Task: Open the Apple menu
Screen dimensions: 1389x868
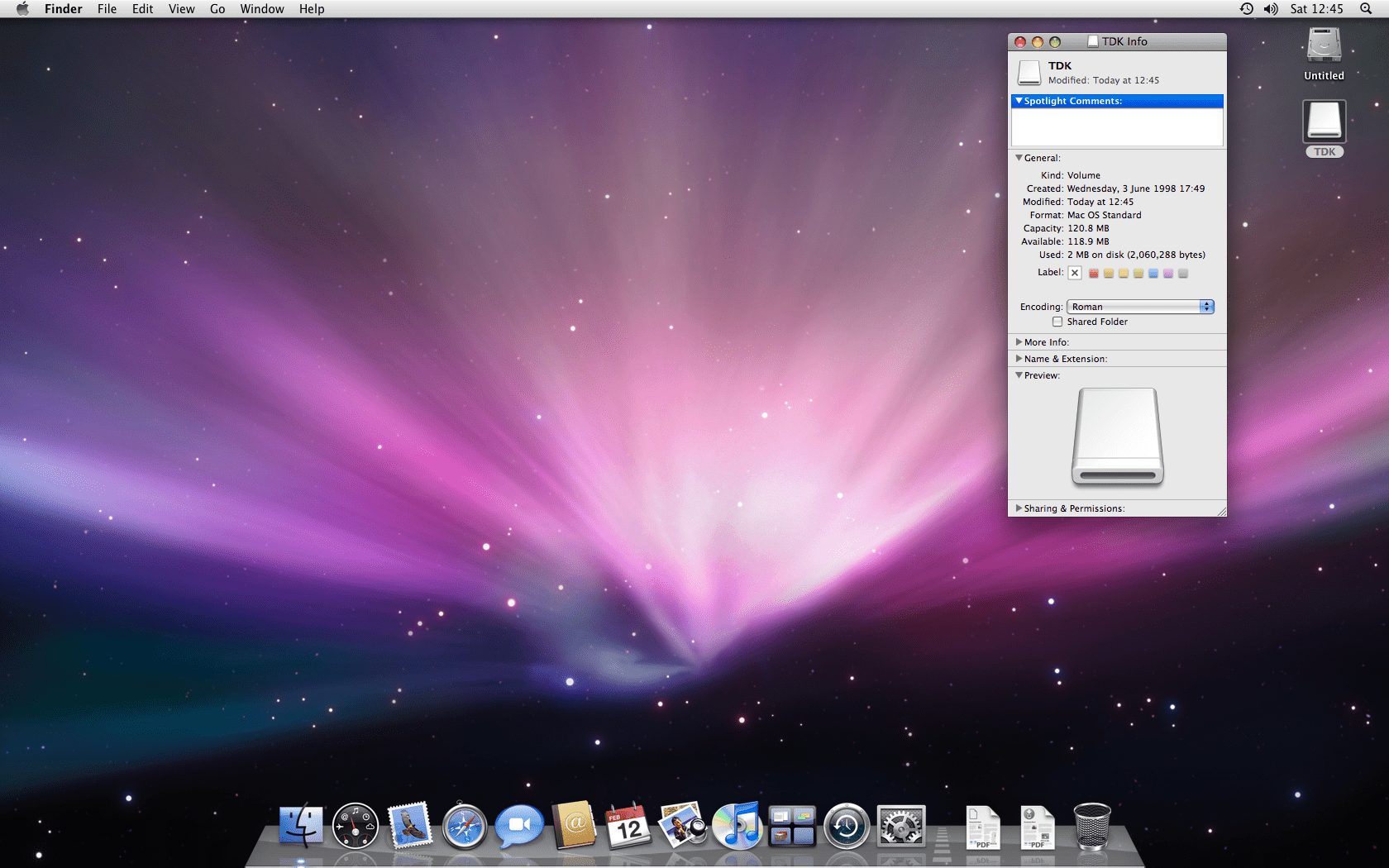Action: click(x=22, y=9)
